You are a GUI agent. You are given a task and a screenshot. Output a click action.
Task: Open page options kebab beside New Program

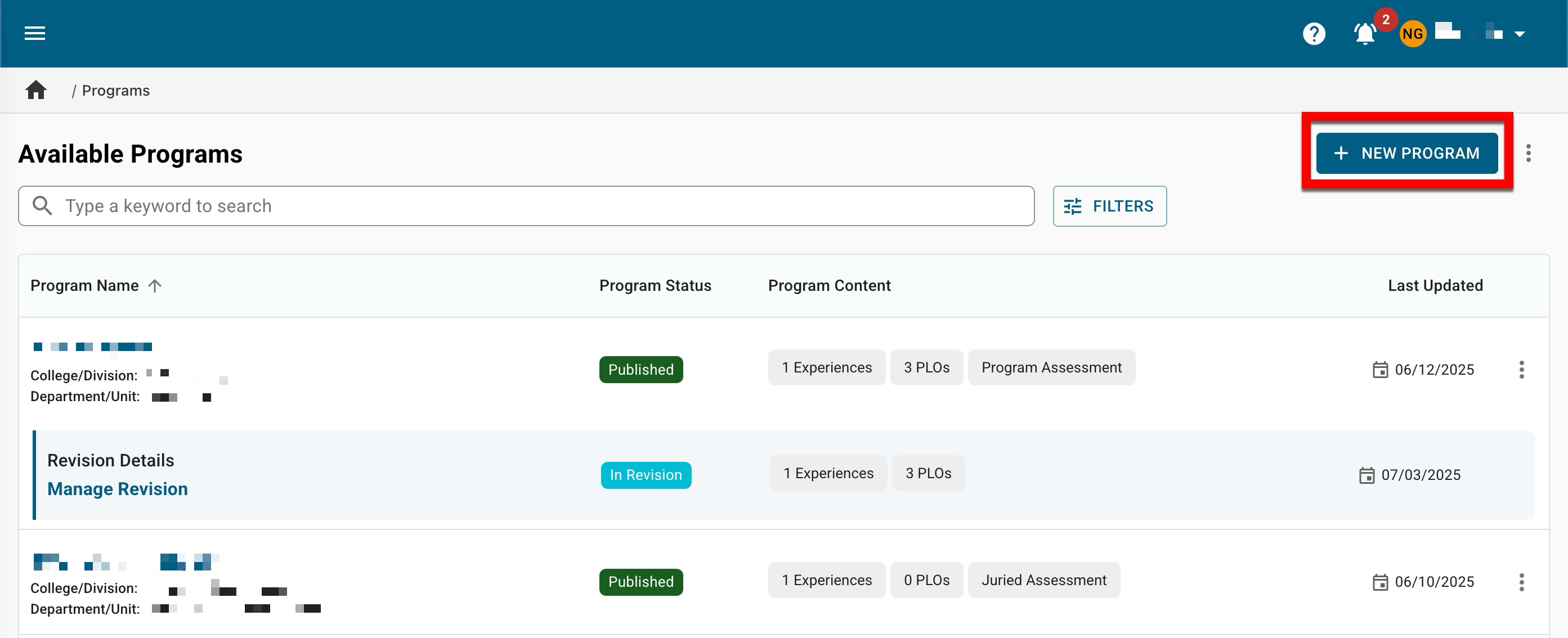click(x=1528, y=153)
